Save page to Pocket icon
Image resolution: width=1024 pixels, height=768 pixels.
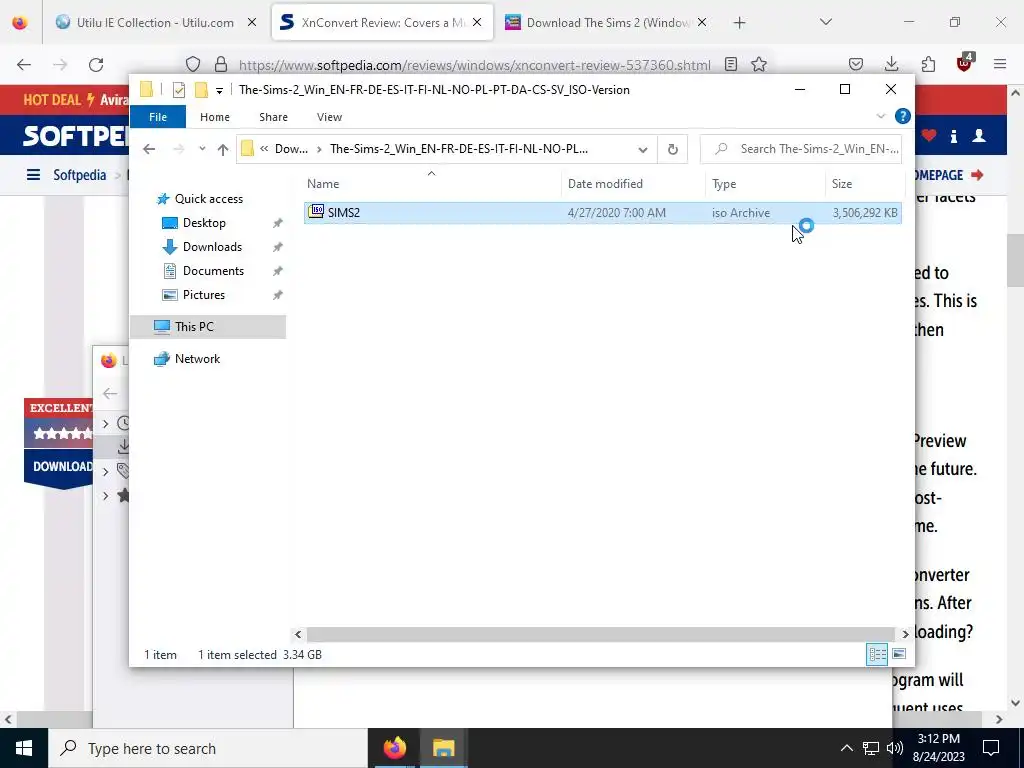point(856,64)
